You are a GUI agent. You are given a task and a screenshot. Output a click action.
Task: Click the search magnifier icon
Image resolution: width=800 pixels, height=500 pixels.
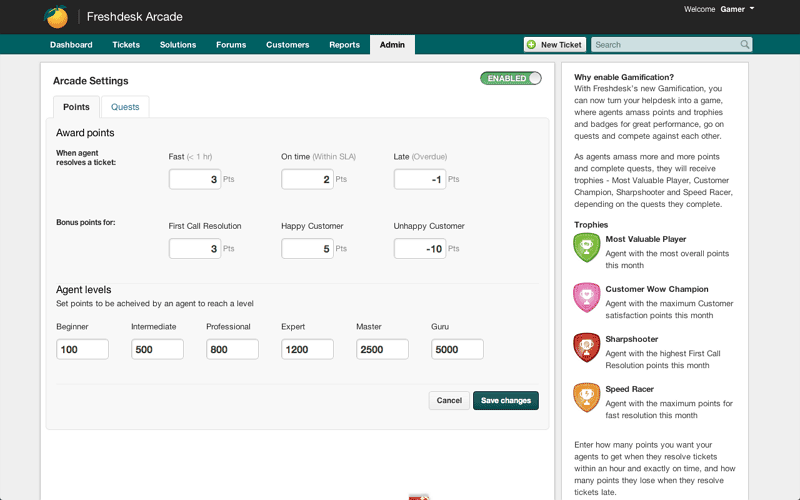pyautogui.click(x=744, y=44)
